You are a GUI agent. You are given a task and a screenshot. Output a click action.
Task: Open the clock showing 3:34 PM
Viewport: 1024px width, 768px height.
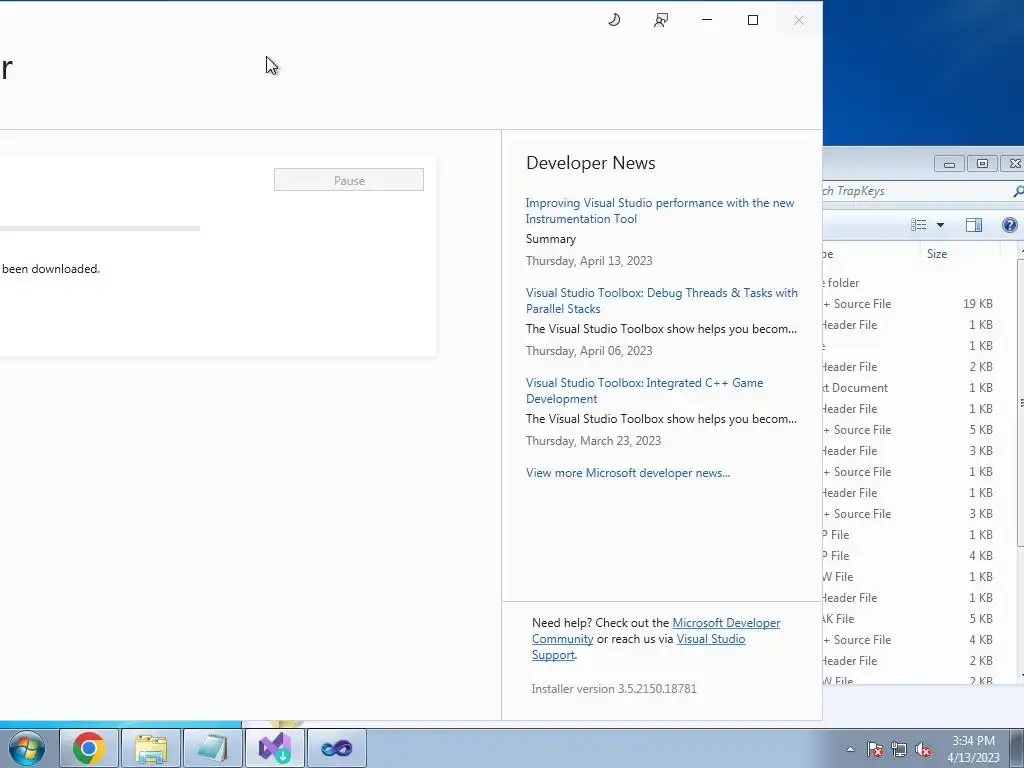point(973,749)
